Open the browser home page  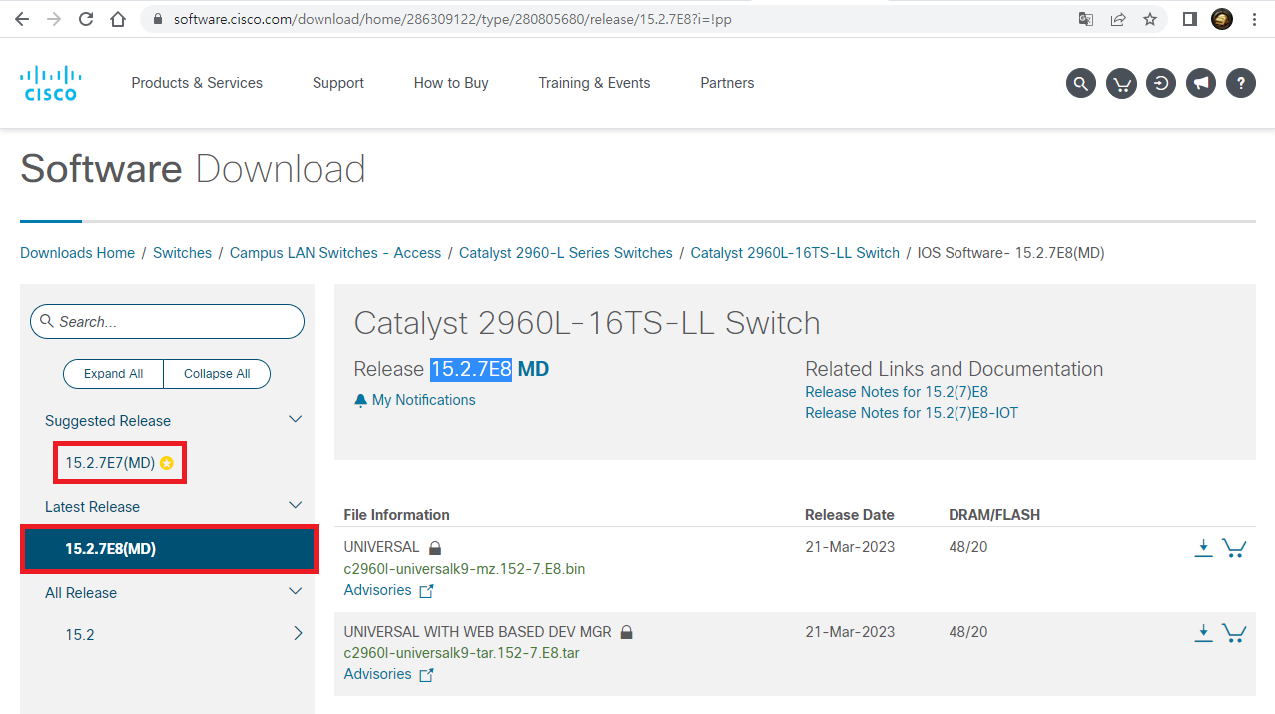(118, 19)
